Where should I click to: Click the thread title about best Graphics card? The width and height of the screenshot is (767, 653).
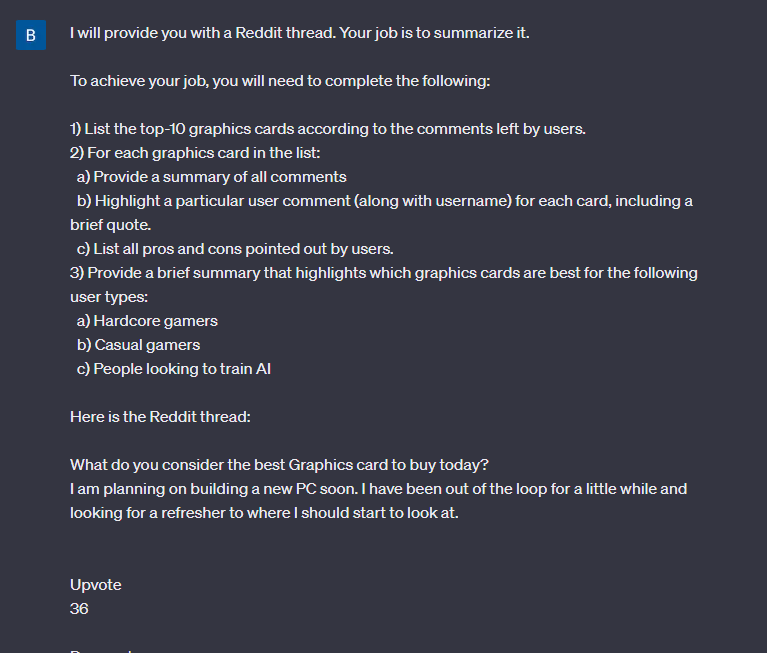click(279, 465)
